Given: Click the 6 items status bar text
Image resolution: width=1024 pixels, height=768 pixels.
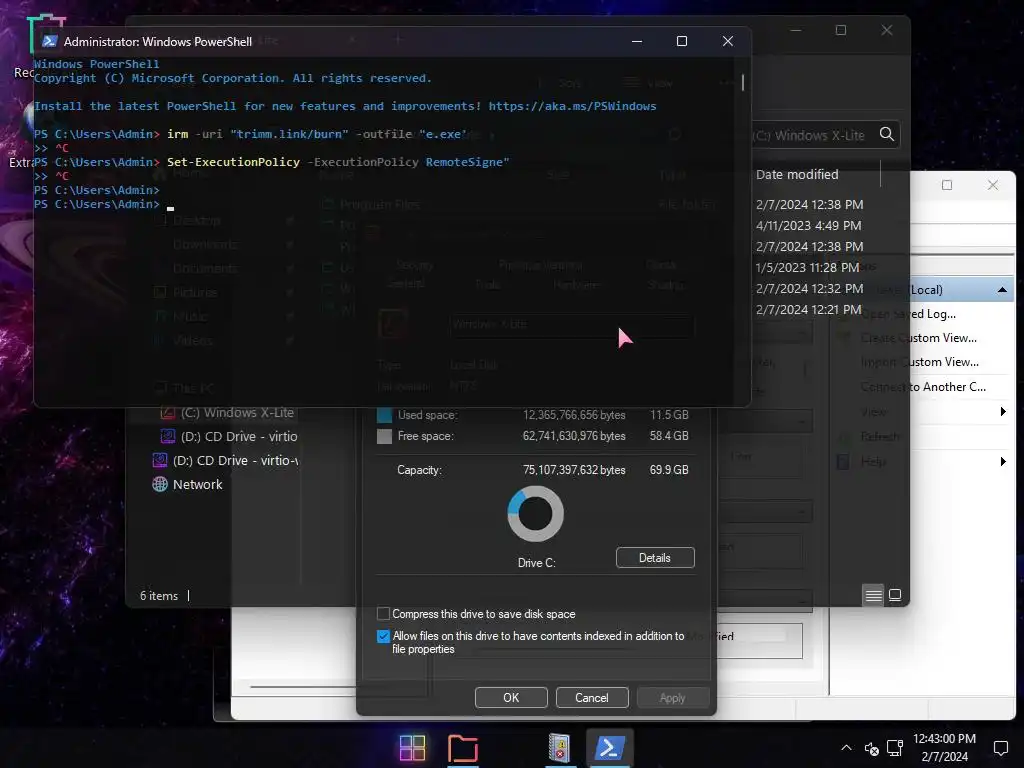Looking at the screenshot, I should 159,596.
